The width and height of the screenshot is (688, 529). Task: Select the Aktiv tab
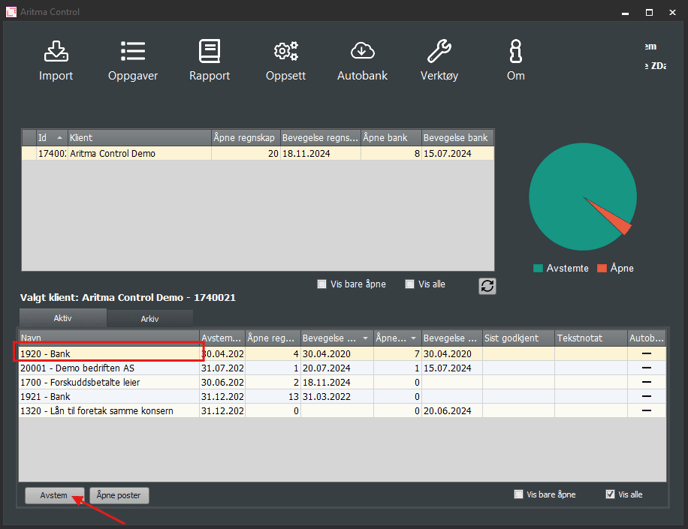[62, 318]
